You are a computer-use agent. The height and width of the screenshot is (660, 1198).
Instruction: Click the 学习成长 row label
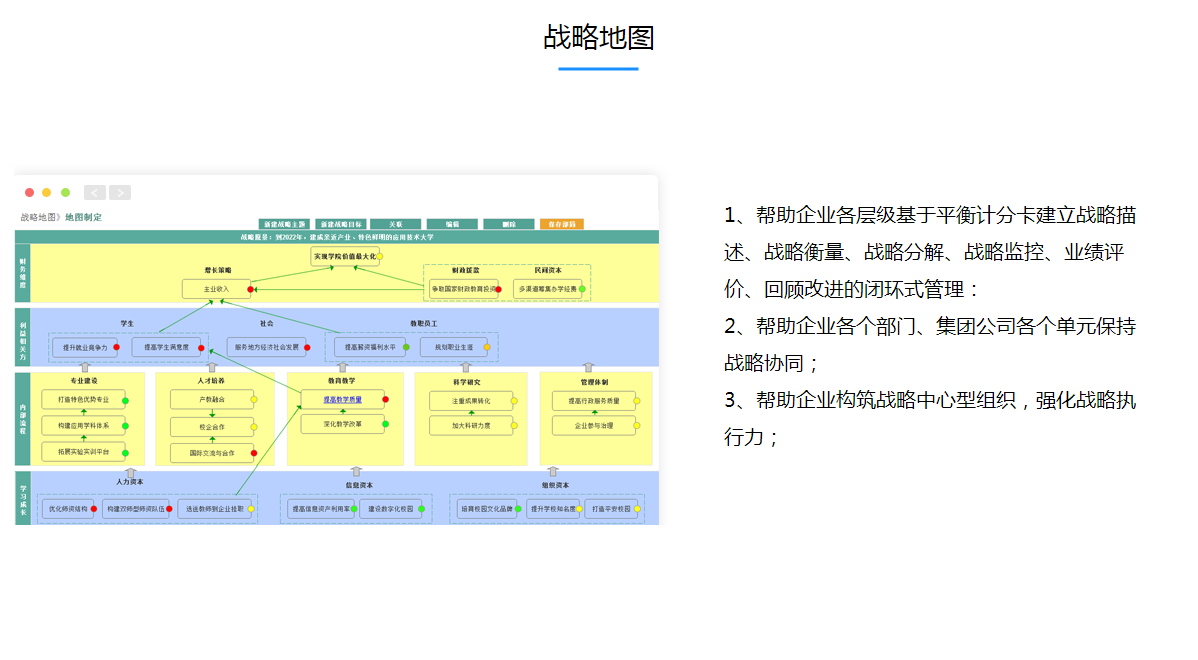[22, 497]
